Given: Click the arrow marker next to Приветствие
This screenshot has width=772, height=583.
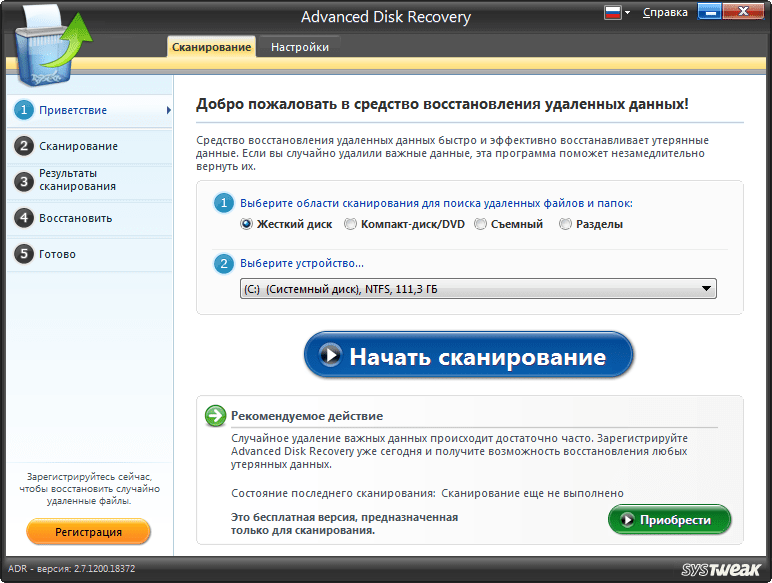Looking at the screenshot, I should click(x=168, y=110).
